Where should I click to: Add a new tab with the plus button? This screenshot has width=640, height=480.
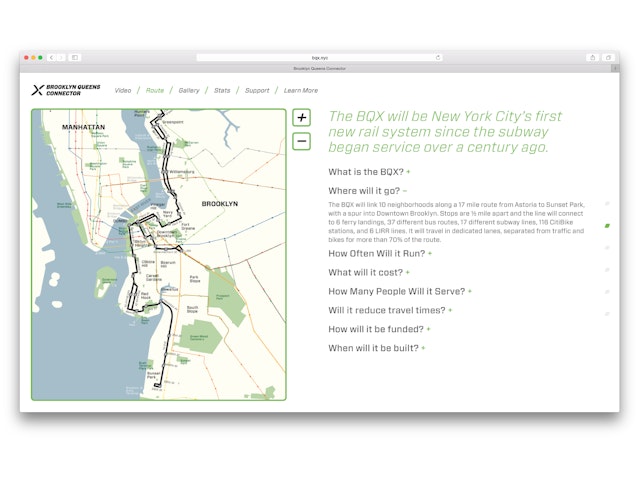click(x=615, y=69)
